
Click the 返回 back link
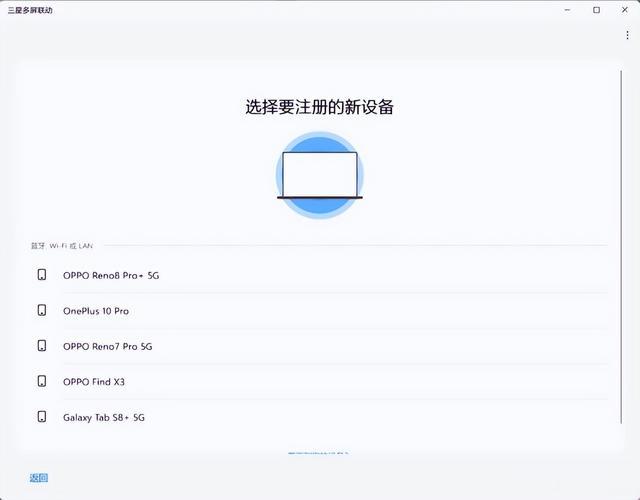[39, 478]
